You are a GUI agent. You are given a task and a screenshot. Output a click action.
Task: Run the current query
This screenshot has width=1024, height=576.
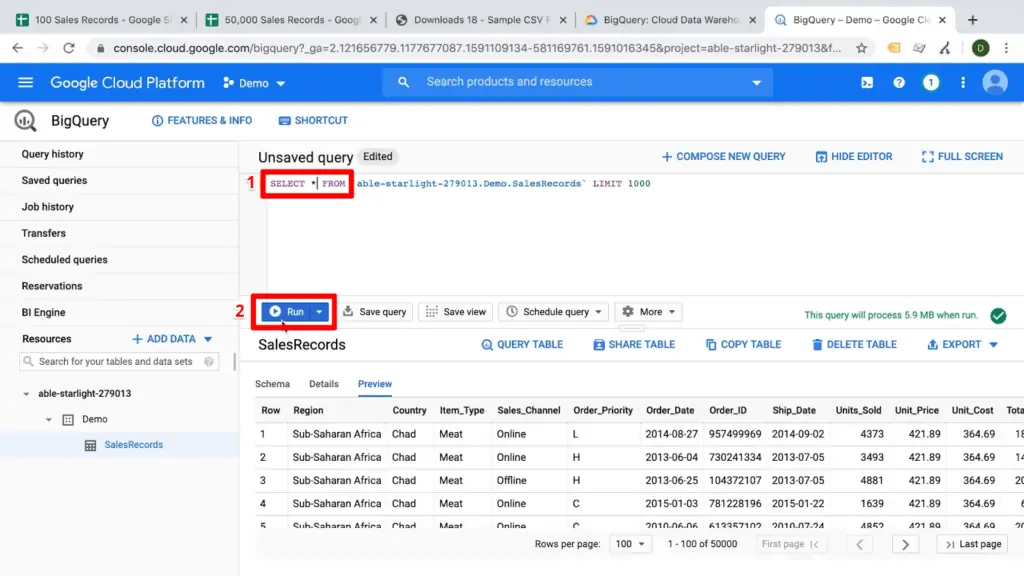pyautogui.click(x=288, y=311)
